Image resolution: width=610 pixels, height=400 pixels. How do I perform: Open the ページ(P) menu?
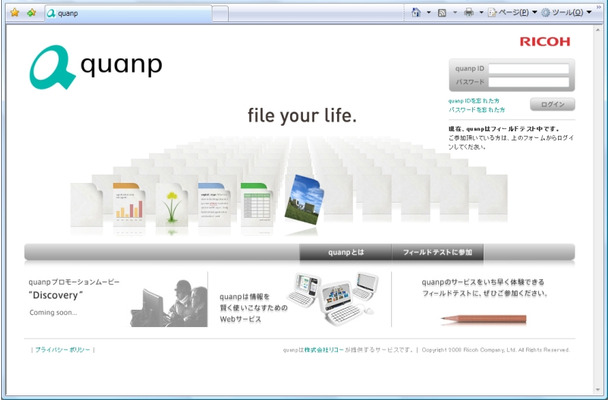[x=512, y=12]
